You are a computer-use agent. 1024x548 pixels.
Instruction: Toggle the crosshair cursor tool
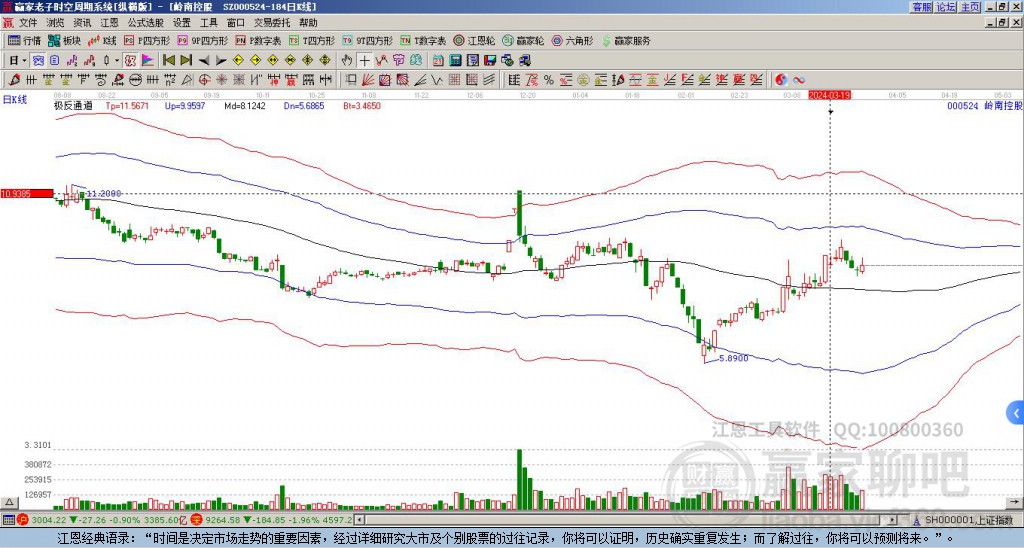[x=365, y=60]
